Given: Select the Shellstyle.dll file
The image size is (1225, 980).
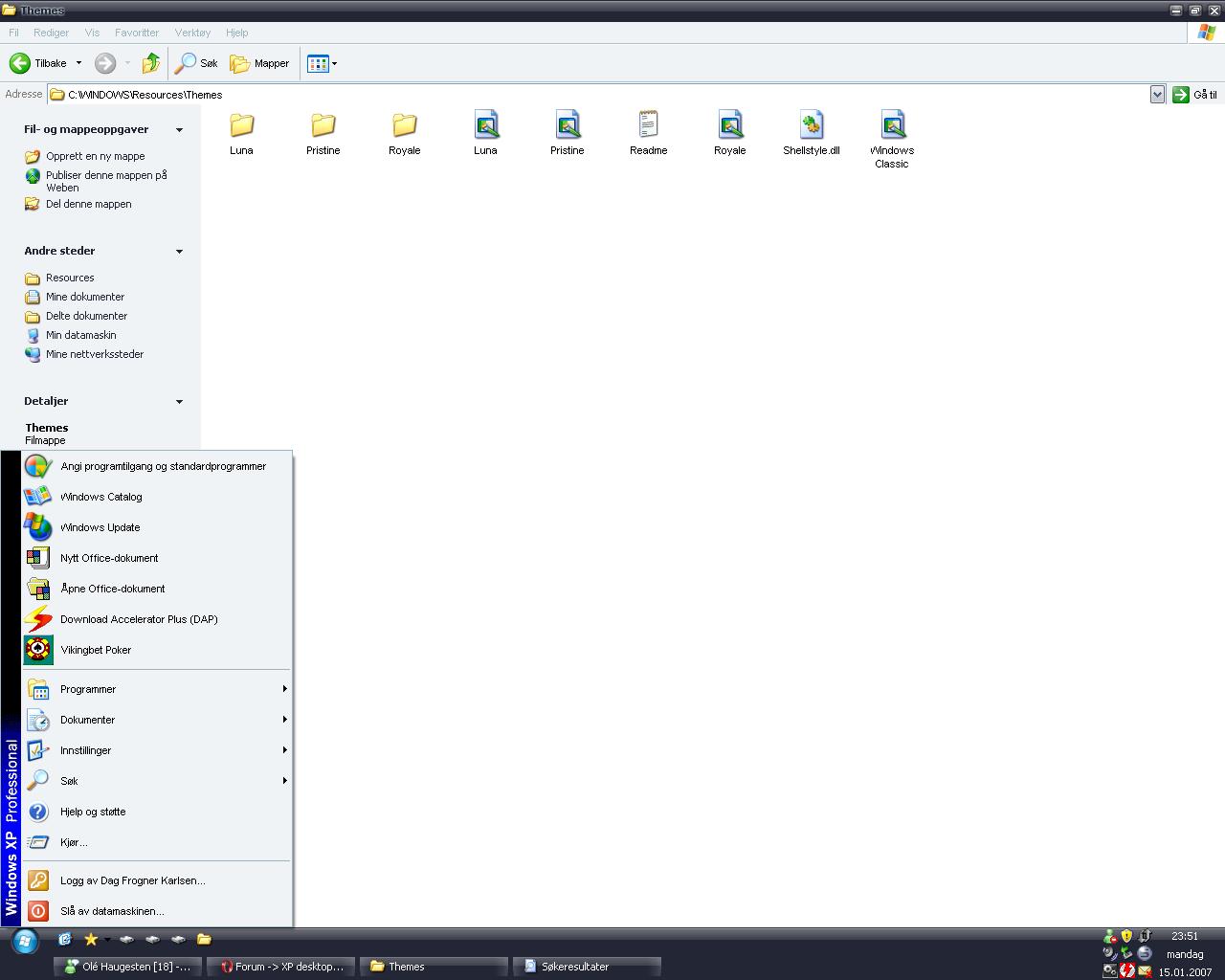Looking at the screenshot, I should [x=811, y=133].
